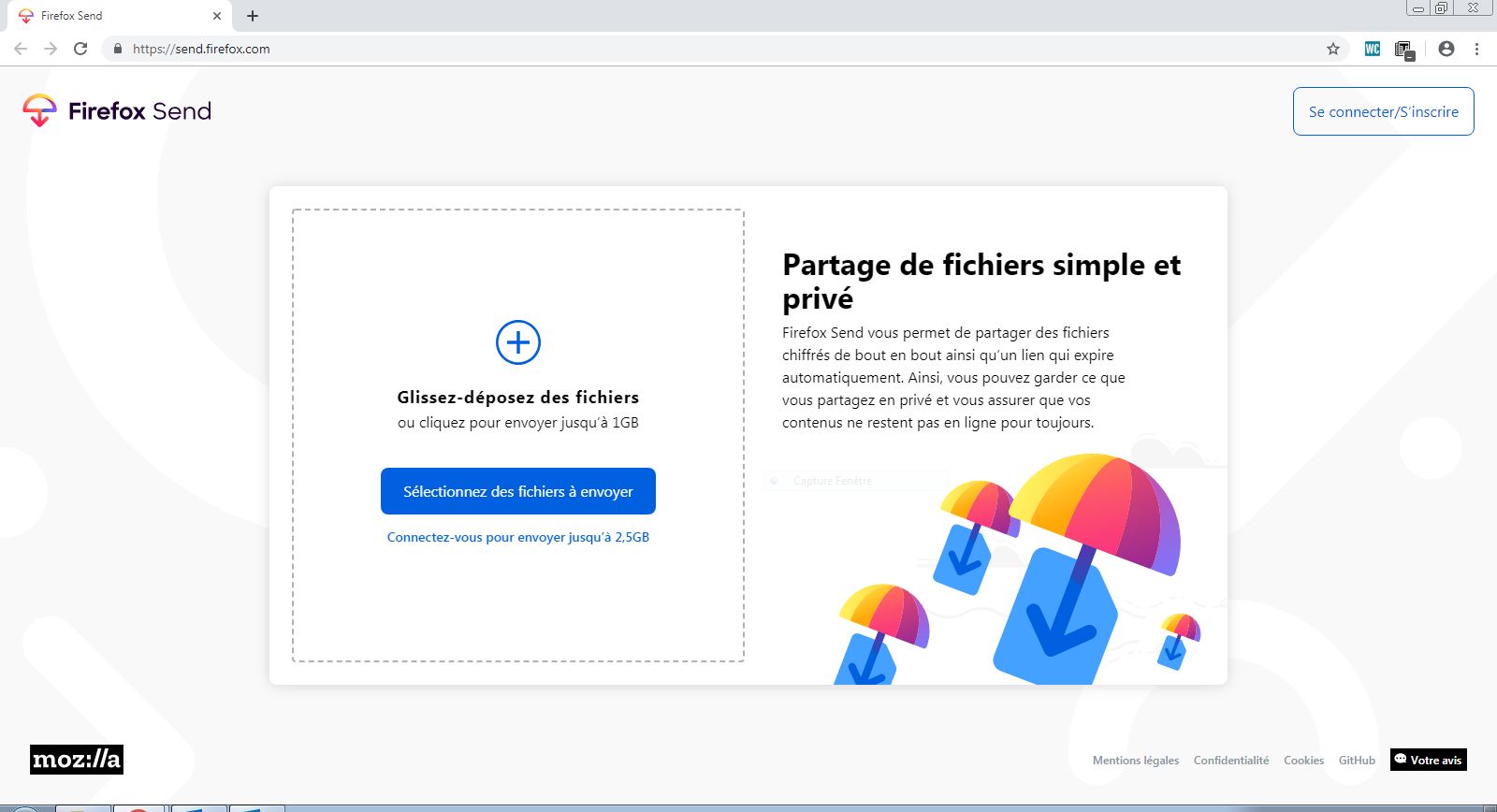Restore the browser window size

(1441, 8)
